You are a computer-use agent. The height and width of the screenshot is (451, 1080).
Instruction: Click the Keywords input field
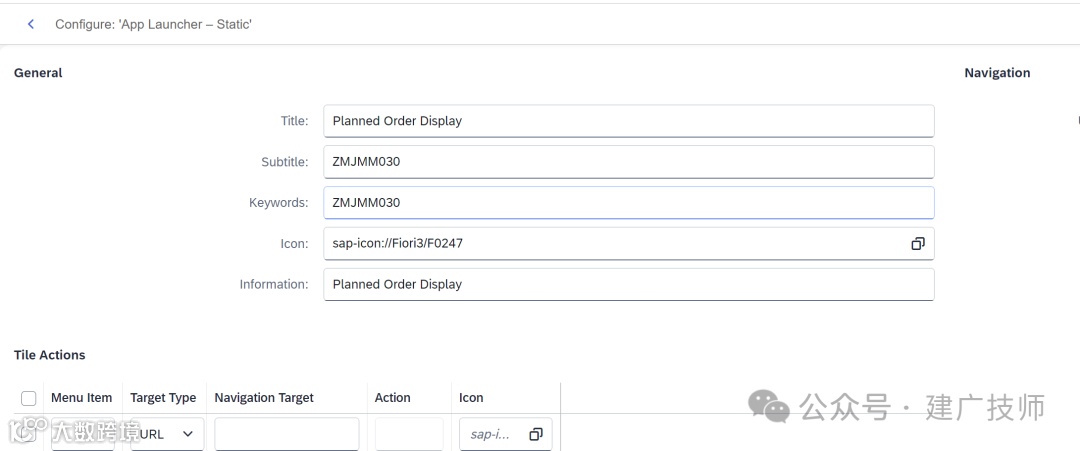[628, 202]
